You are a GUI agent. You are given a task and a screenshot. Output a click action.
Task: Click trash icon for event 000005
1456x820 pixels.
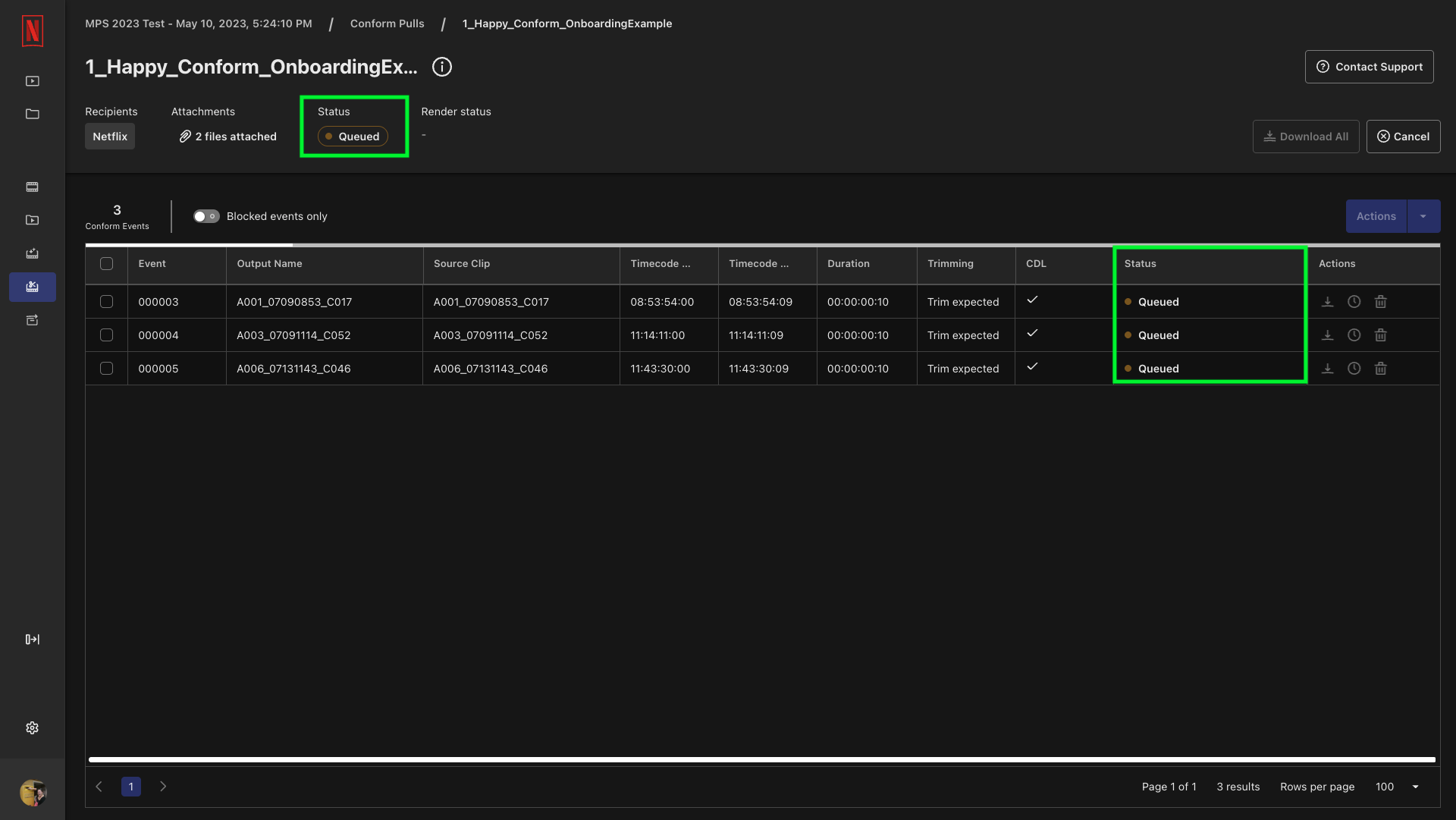(x=1381, y=369)
